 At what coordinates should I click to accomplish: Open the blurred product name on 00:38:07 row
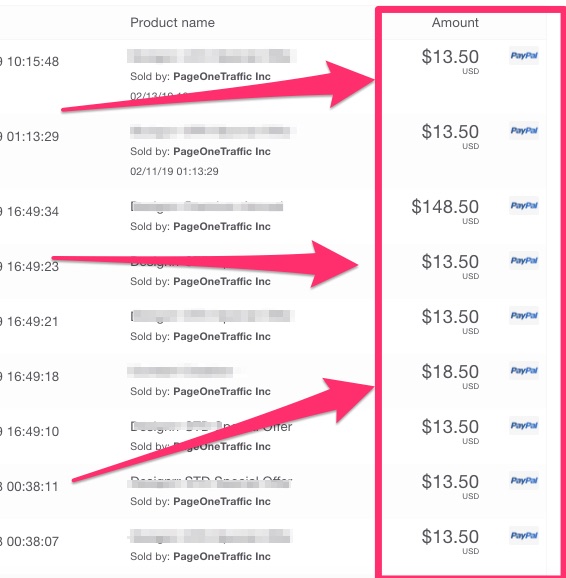click(x=210, y=536)
